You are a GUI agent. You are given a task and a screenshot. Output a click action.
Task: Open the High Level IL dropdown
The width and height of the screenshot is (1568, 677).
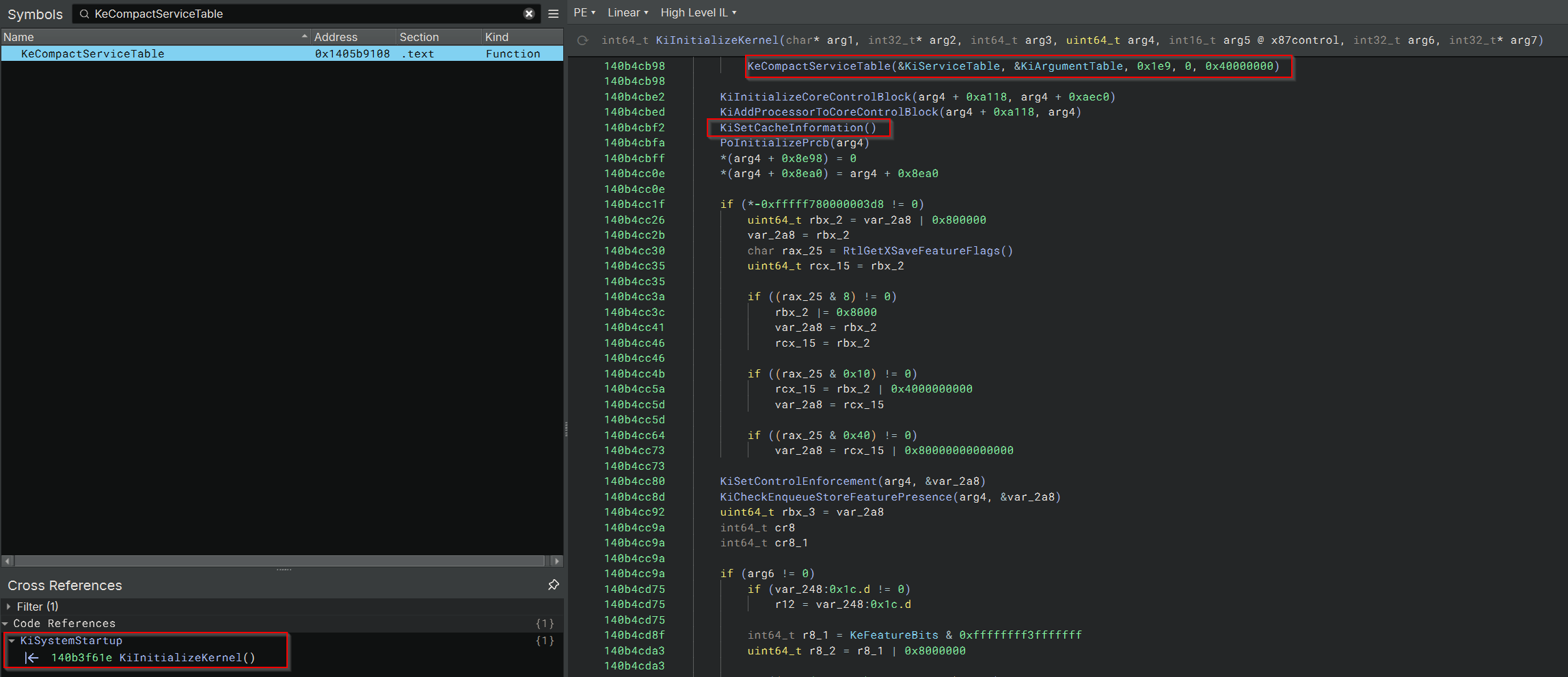coord(698,12)
